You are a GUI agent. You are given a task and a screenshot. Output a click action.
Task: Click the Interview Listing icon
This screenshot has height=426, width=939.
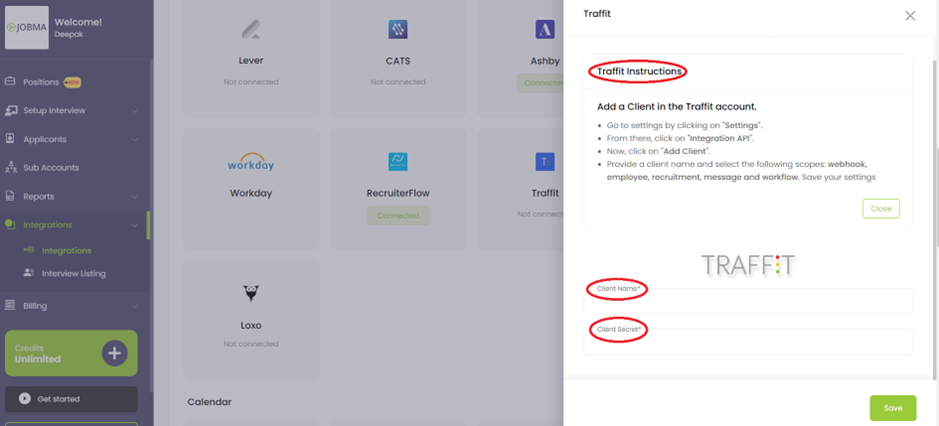tap(29, 273)
